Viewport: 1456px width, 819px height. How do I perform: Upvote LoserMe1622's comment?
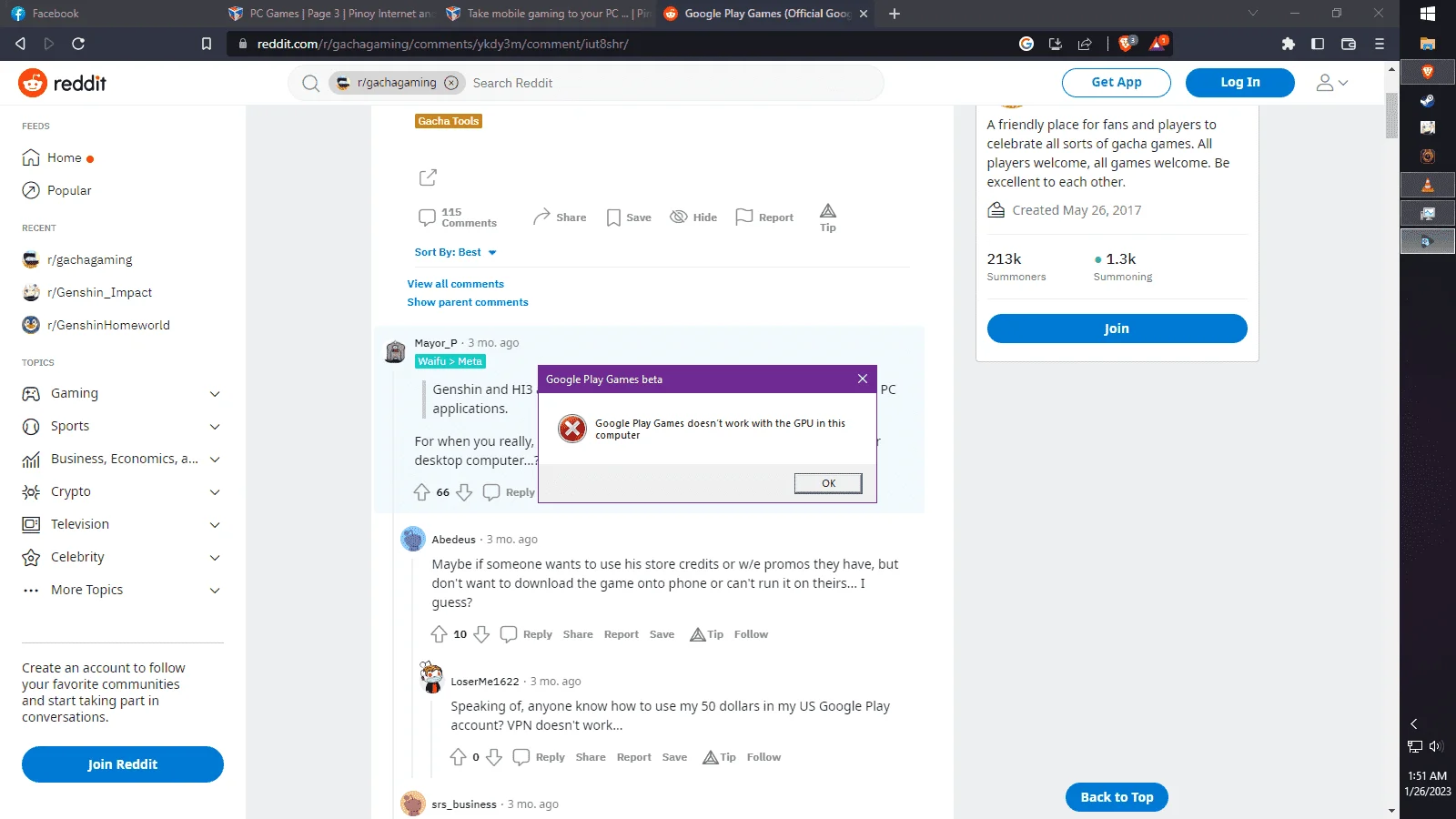coord(458,757)
